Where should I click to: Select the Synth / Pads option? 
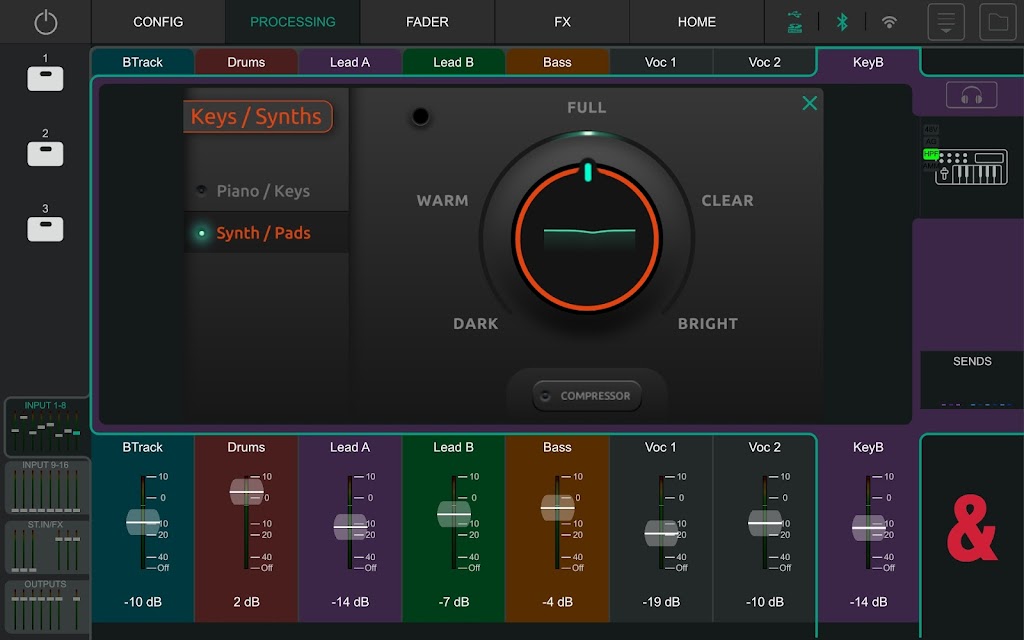[262, 233]
